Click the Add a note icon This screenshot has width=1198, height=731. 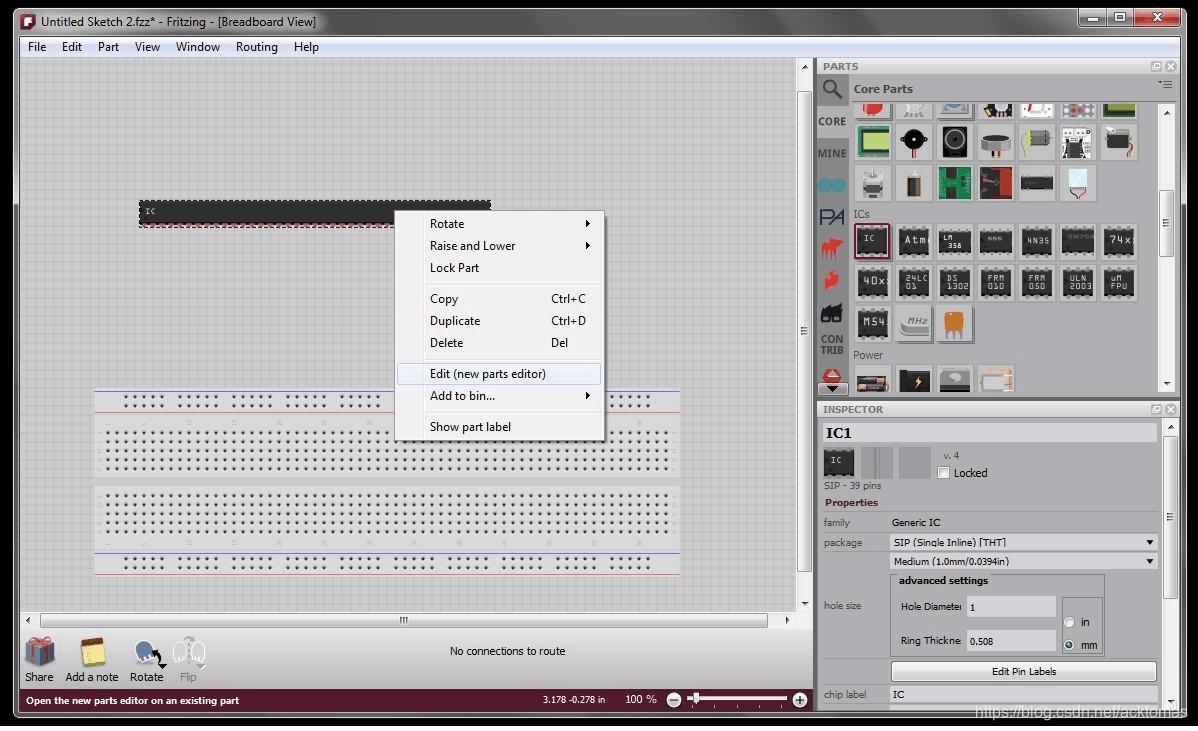click(x=91, y=651)
